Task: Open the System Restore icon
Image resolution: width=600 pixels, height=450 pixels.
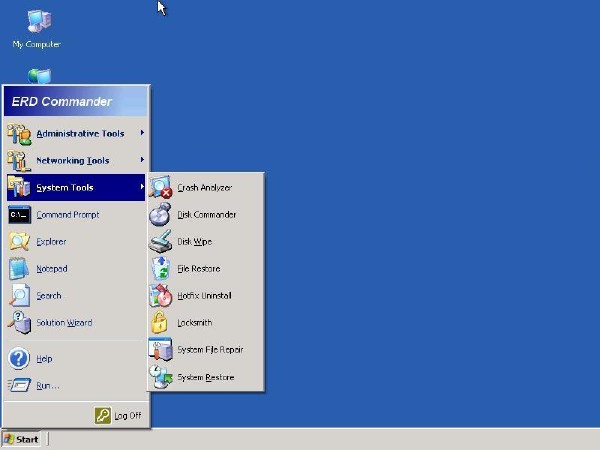Action: tap(160, 377)
